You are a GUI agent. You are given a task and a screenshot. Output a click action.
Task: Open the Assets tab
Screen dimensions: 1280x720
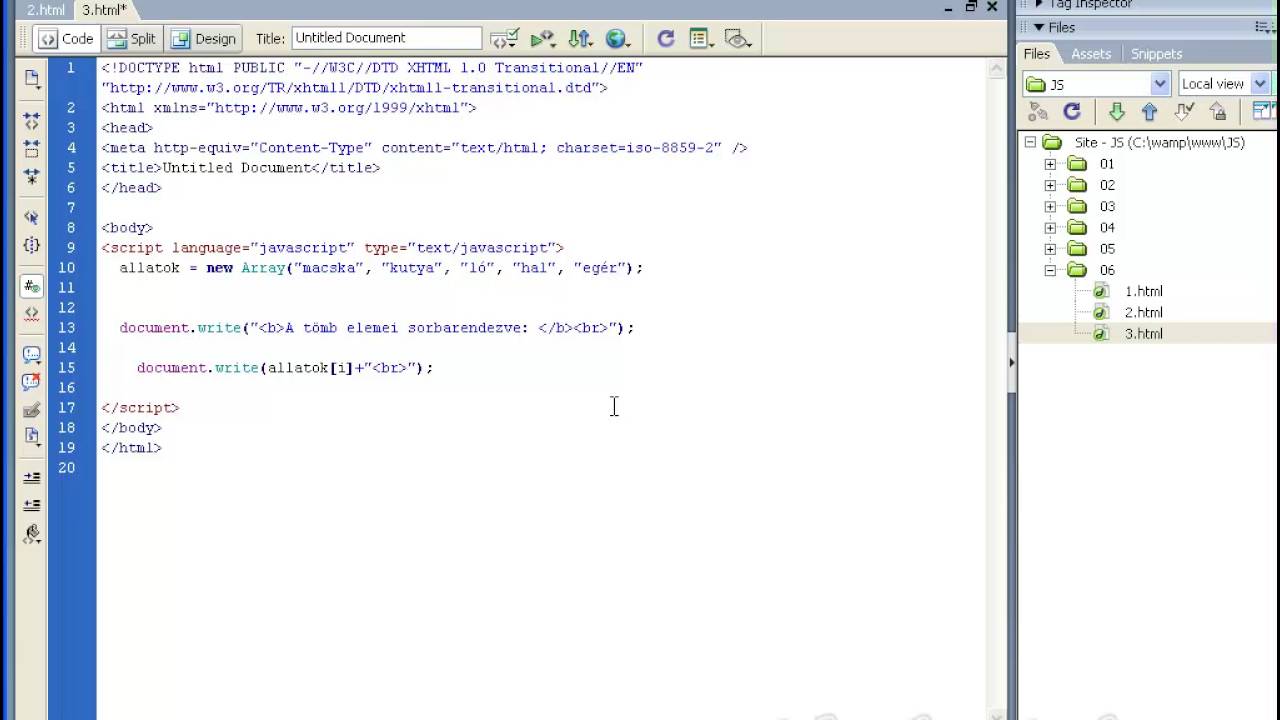(1091, 54)
